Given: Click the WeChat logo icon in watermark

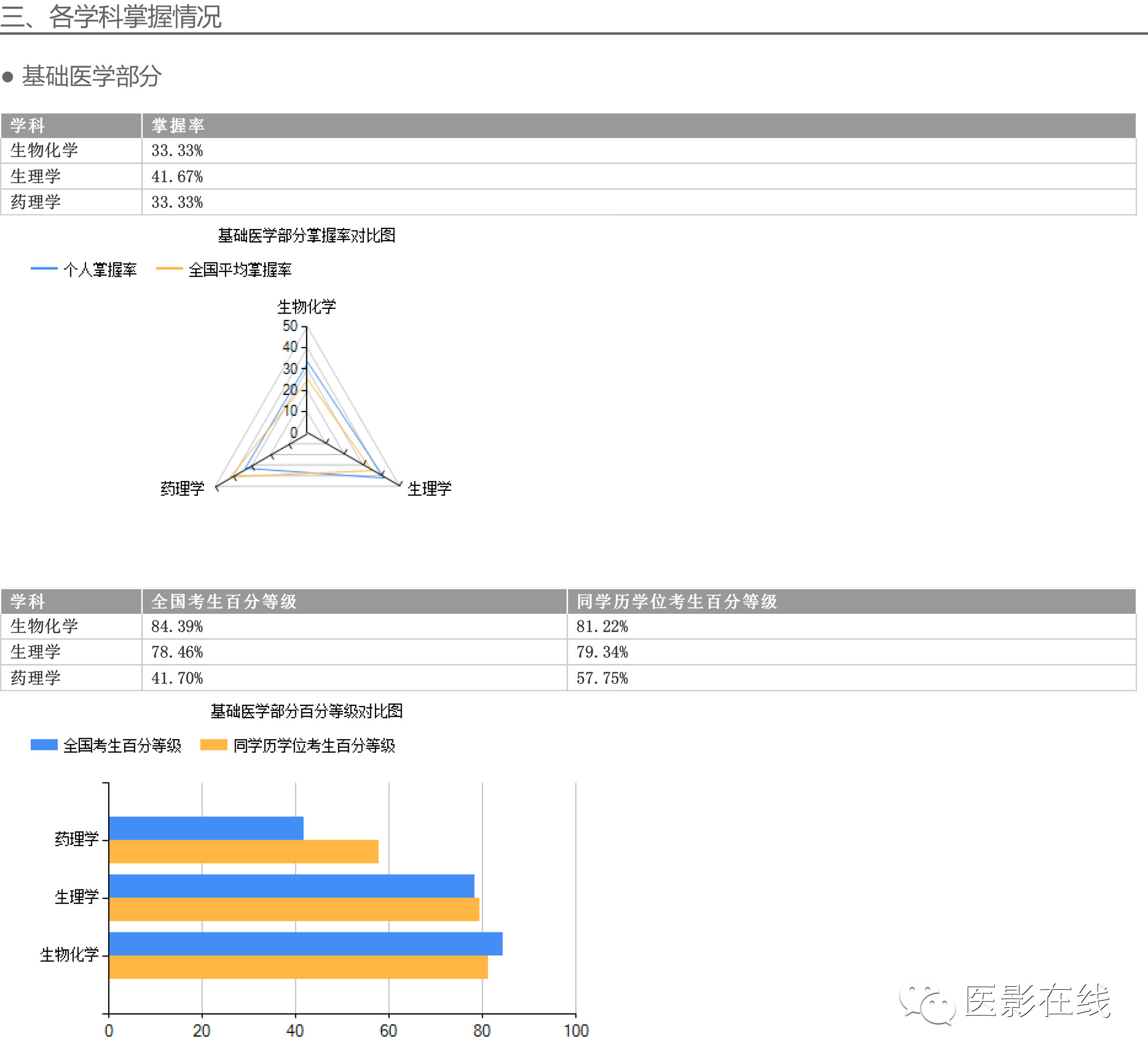Looking at the screenshot, I should click(x=927, y=1003).
